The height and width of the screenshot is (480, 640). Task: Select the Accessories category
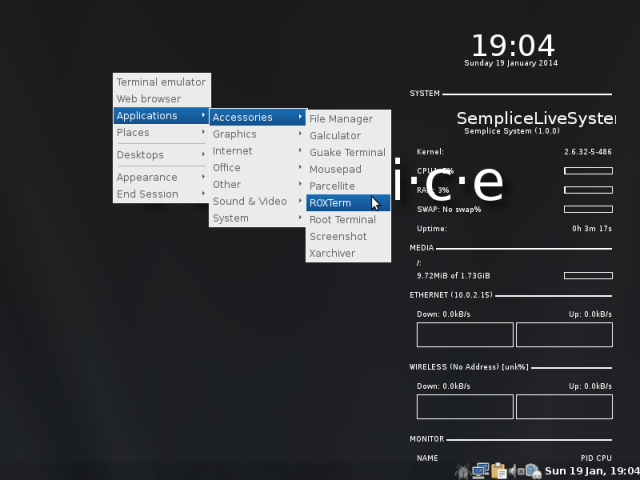click(x=258, y=118)
